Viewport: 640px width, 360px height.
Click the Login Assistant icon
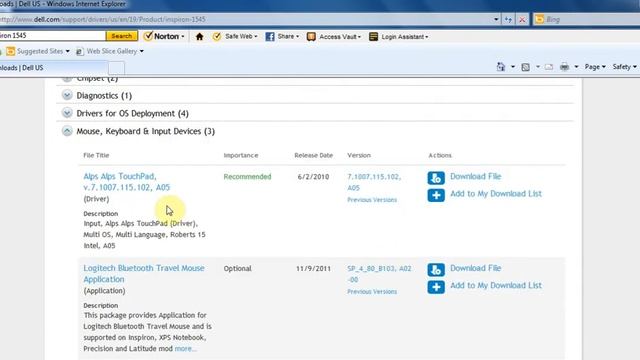coord(373,37)
